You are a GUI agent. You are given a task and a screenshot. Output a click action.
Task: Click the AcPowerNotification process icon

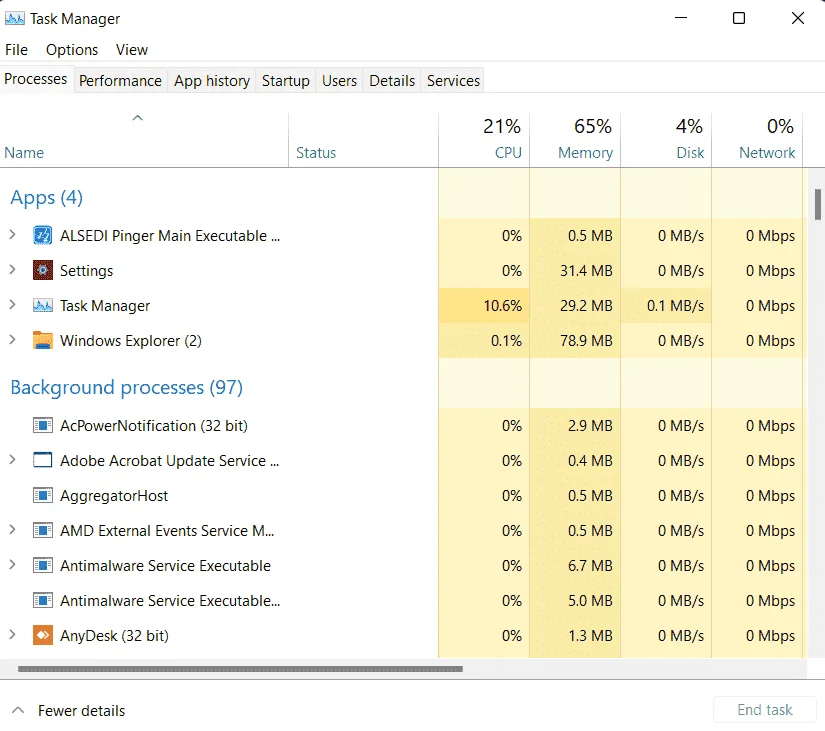coord(43,425)
